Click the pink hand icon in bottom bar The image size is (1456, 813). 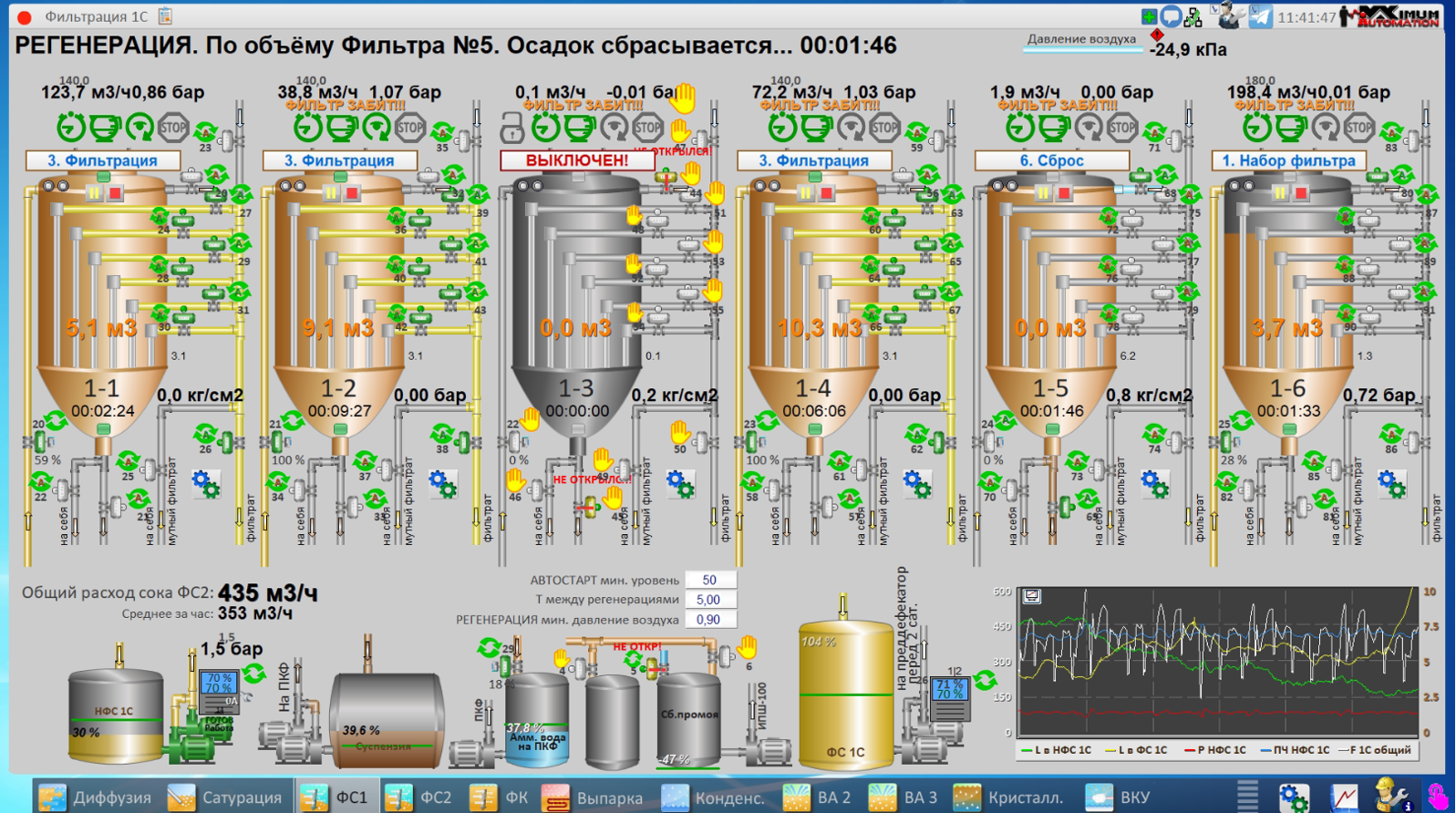(x=1438, y=797)
